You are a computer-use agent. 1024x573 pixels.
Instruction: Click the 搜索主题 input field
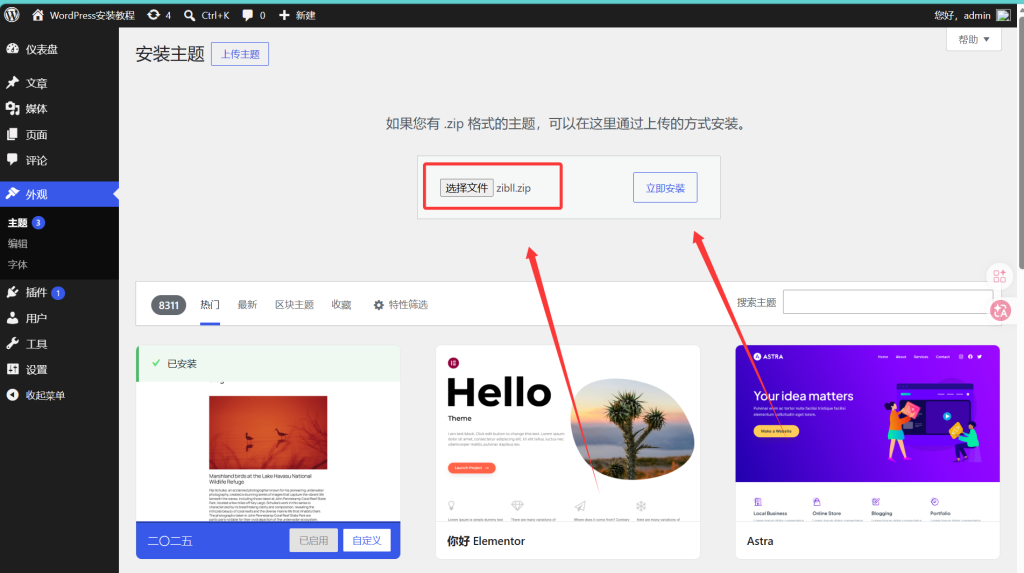[888, 302]
